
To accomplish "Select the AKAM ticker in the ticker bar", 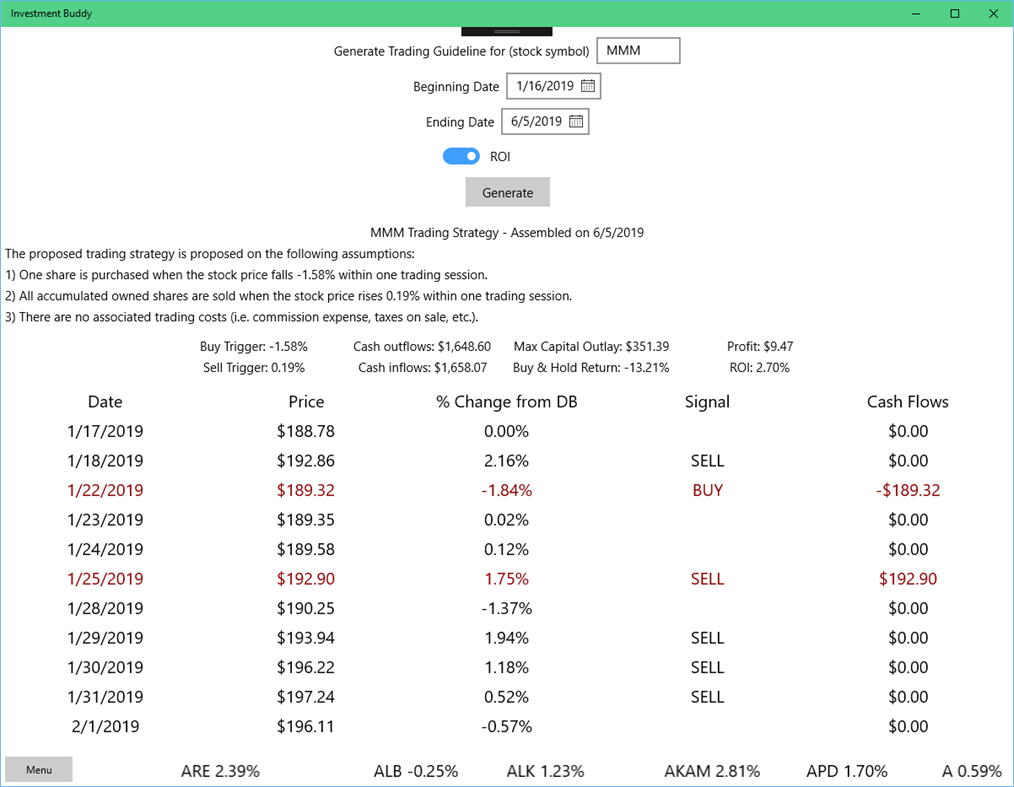I will (711, 771).
